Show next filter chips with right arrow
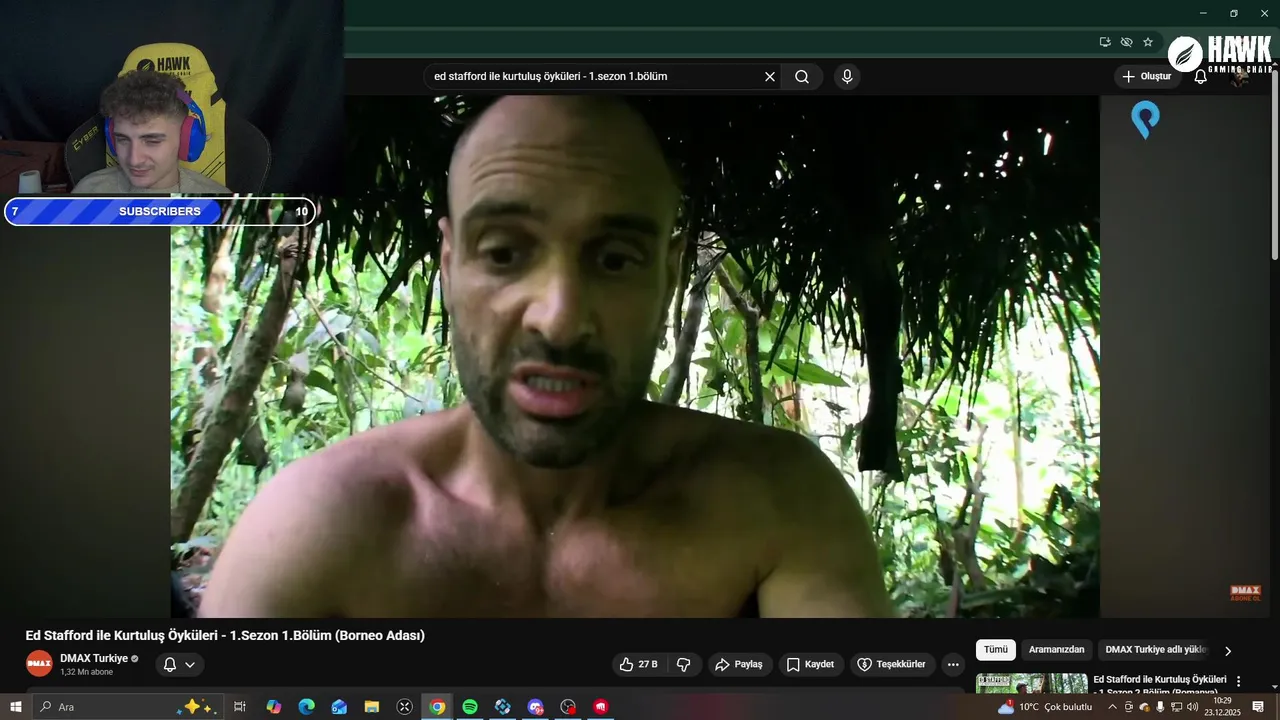Screen dimensions: 1280x720 tap(1228, 651)
